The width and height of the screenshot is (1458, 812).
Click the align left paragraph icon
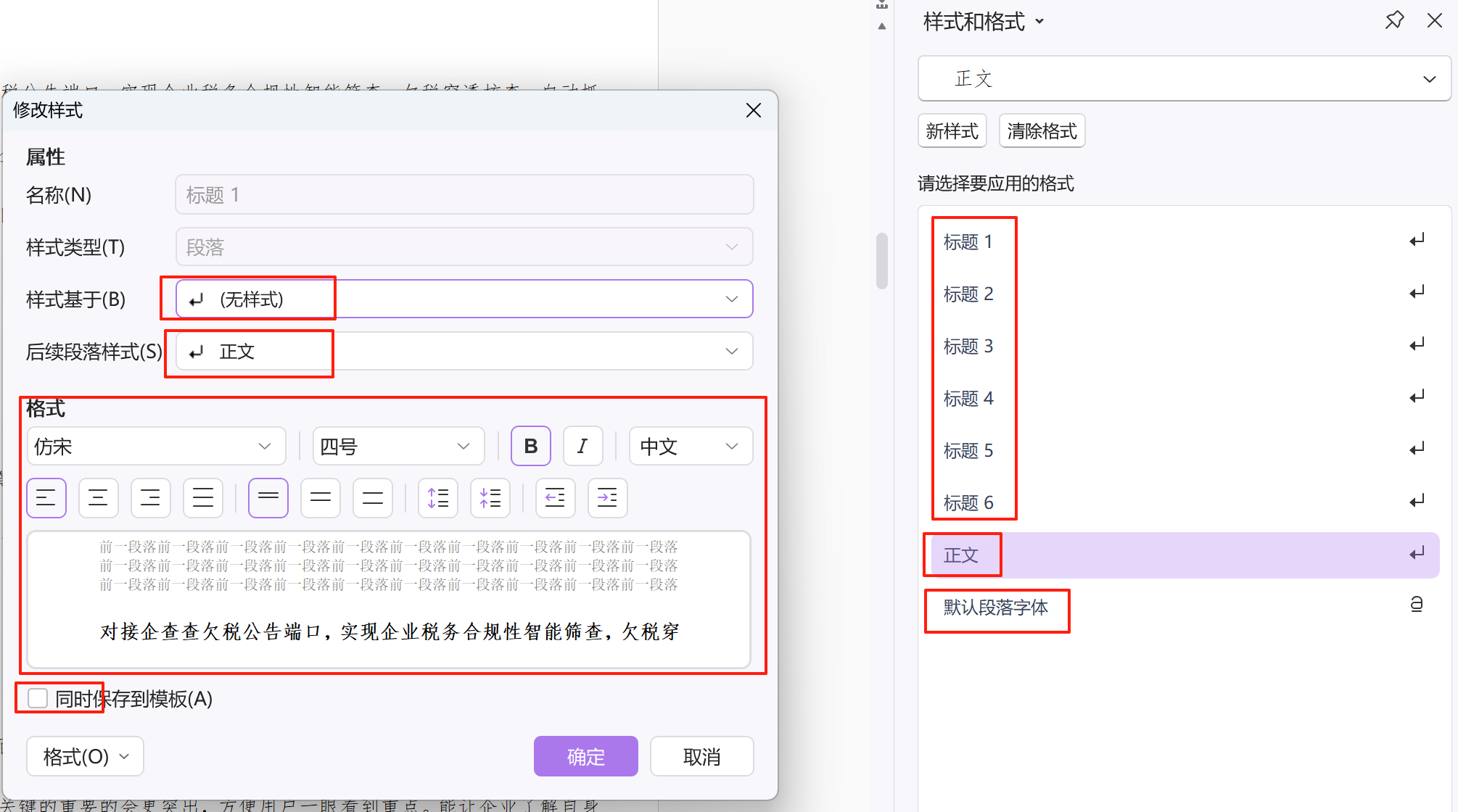(46, 498)
